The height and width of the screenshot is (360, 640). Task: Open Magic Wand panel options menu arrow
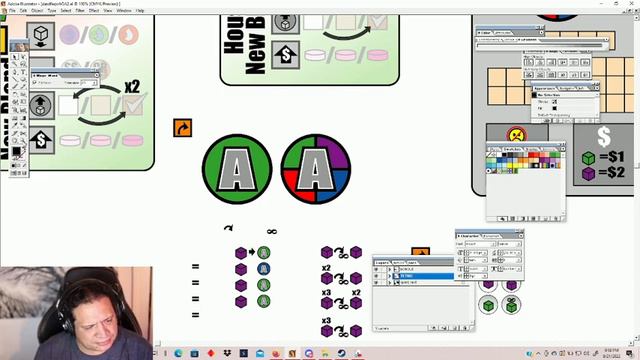coord(96,75)
